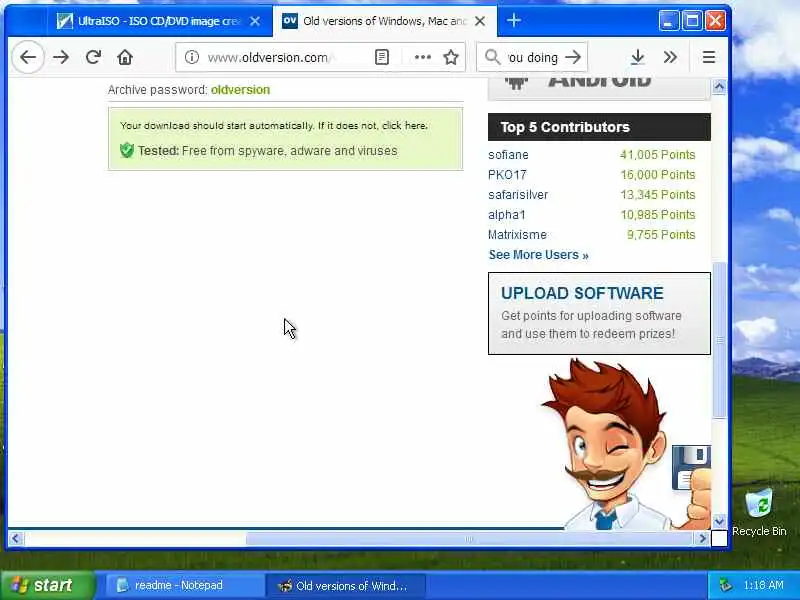Close the UltraISO tab
Image resolution: width=800 pixels, height=600 pixels.
pyautogui.click(x=255, y=21)
